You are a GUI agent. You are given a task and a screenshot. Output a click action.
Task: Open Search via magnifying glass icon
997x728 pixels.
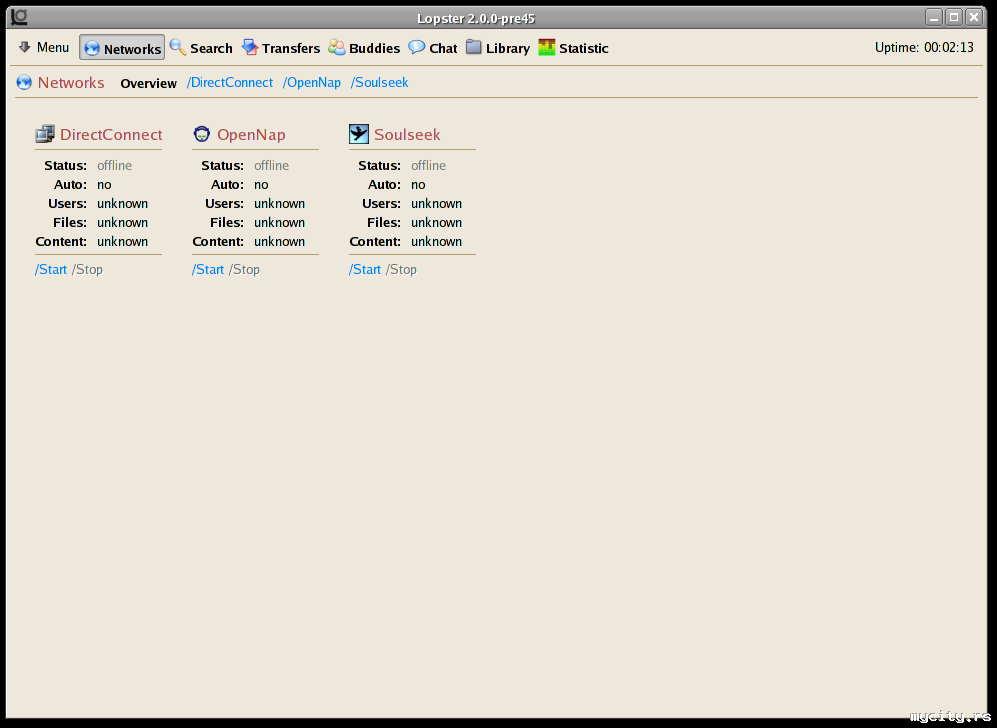pos(178,47)
